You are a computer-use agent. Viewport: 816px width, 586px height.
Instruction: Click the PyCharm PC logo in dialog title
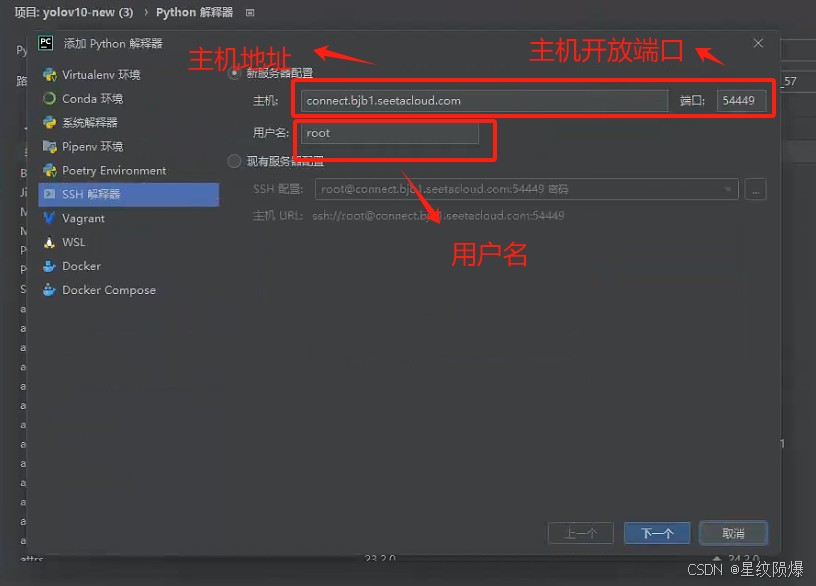point(46,43)
